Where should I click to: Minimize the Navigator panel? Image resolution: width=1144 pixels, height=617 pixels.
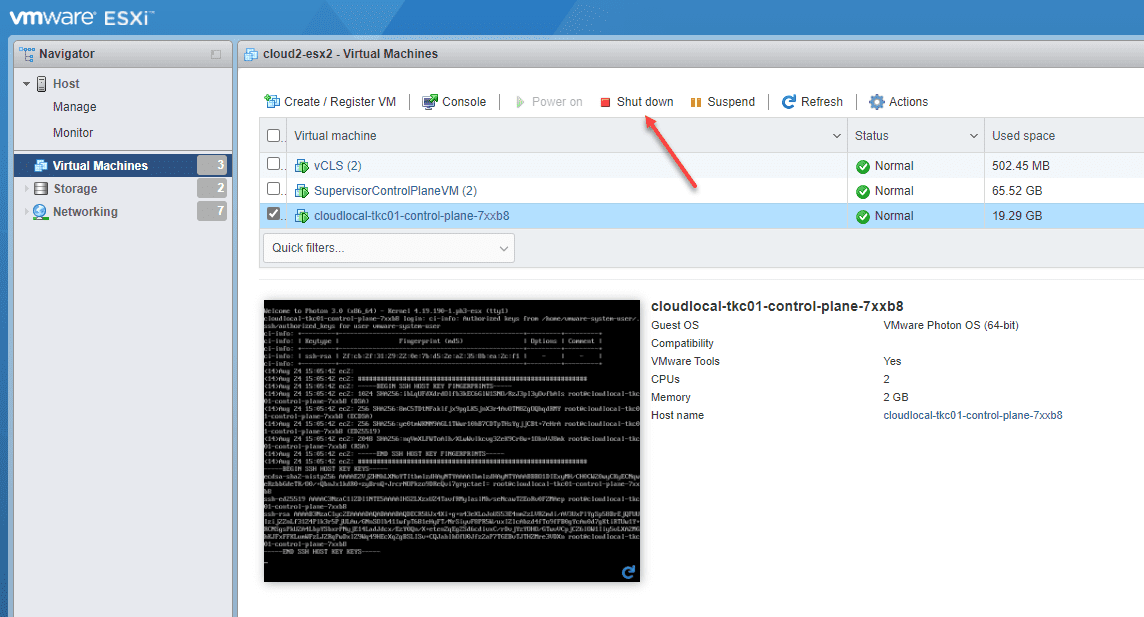(x=216, y=54)
